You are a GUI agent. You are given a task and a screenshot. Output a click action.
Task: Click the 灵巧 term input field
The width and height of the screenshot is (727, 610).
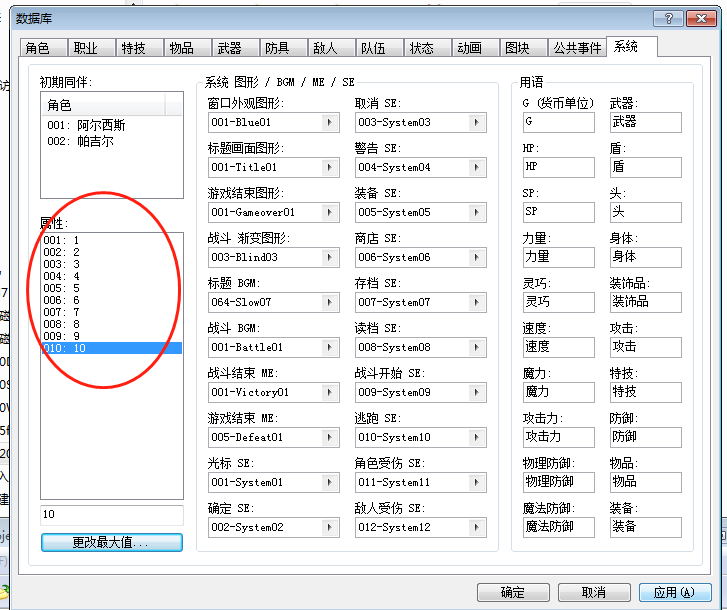click(x=558, y=302)
